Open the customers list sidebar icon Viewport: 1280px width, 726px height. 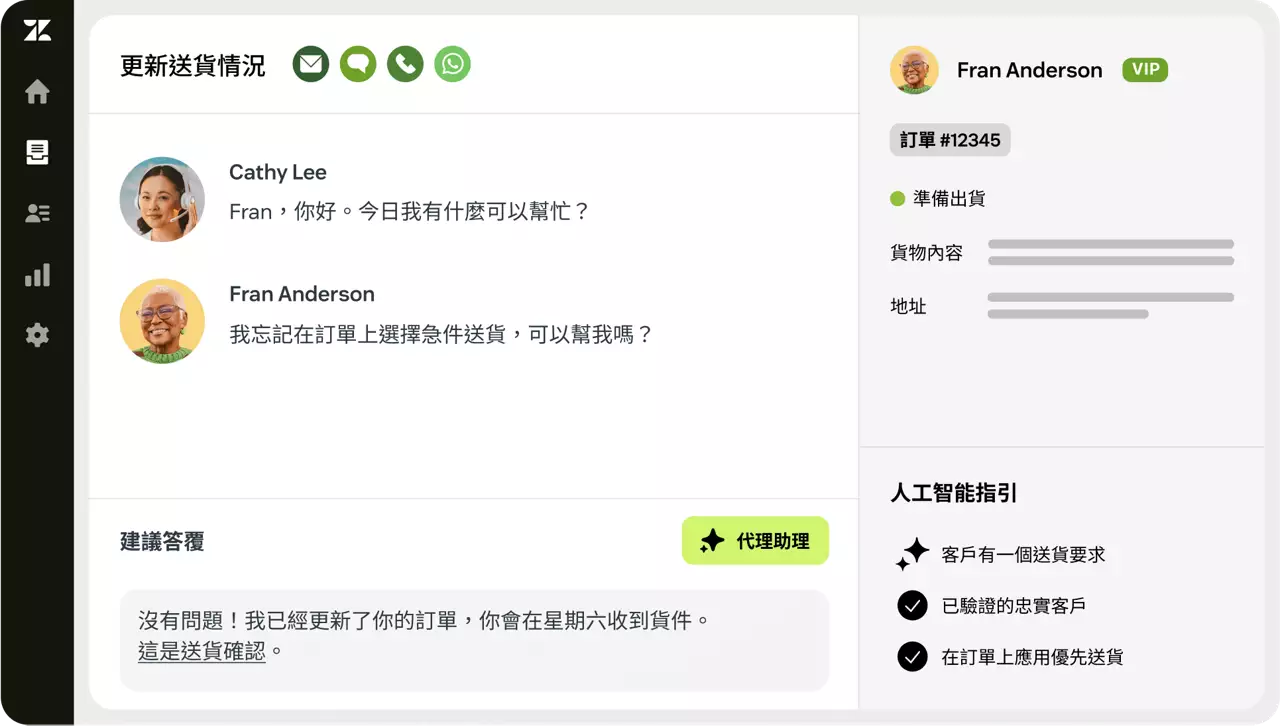coord(37,213)
